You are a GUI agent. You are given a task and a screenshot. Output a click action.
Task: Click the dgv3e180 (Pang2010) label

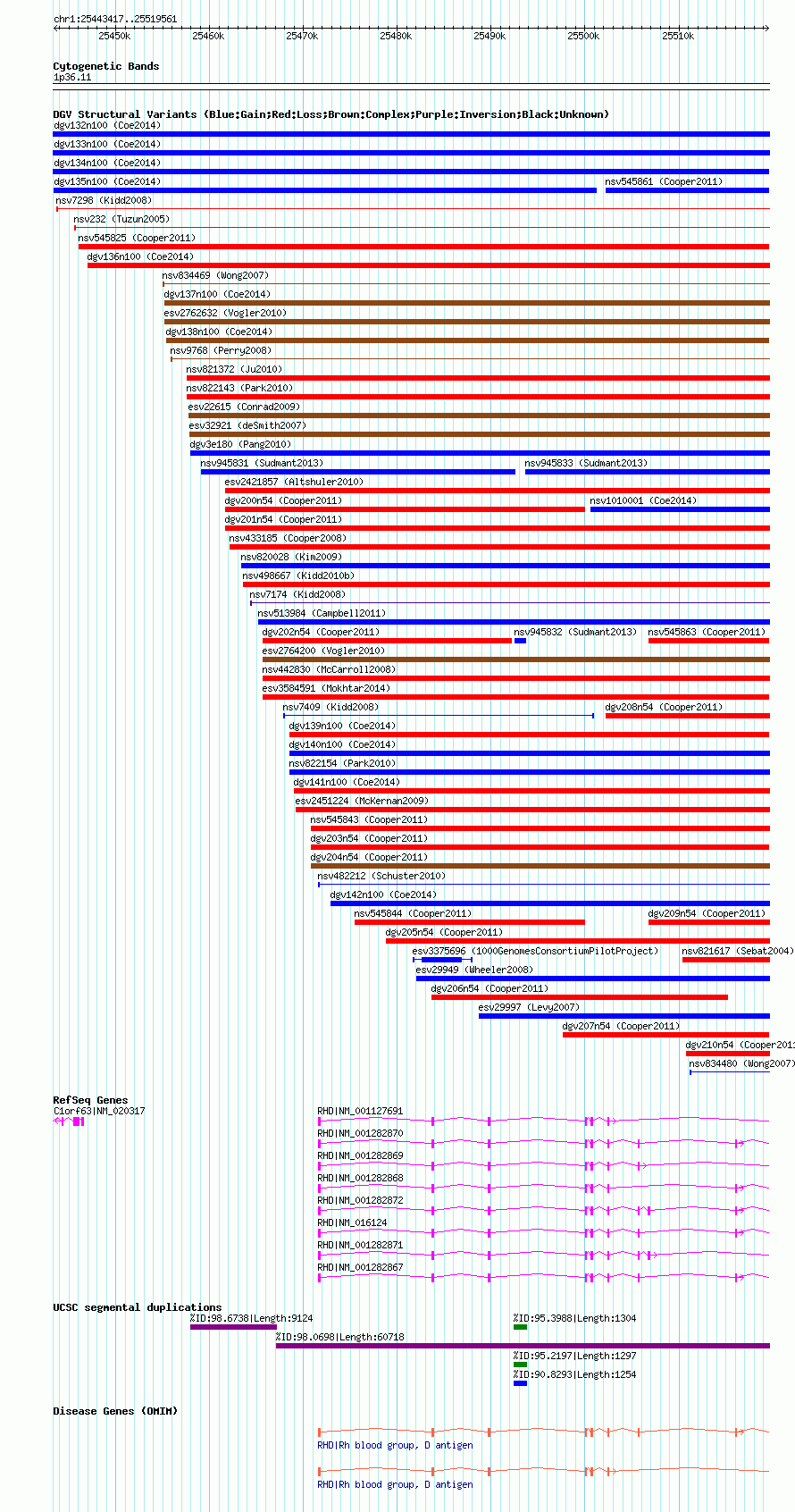[x=240, y=444]
